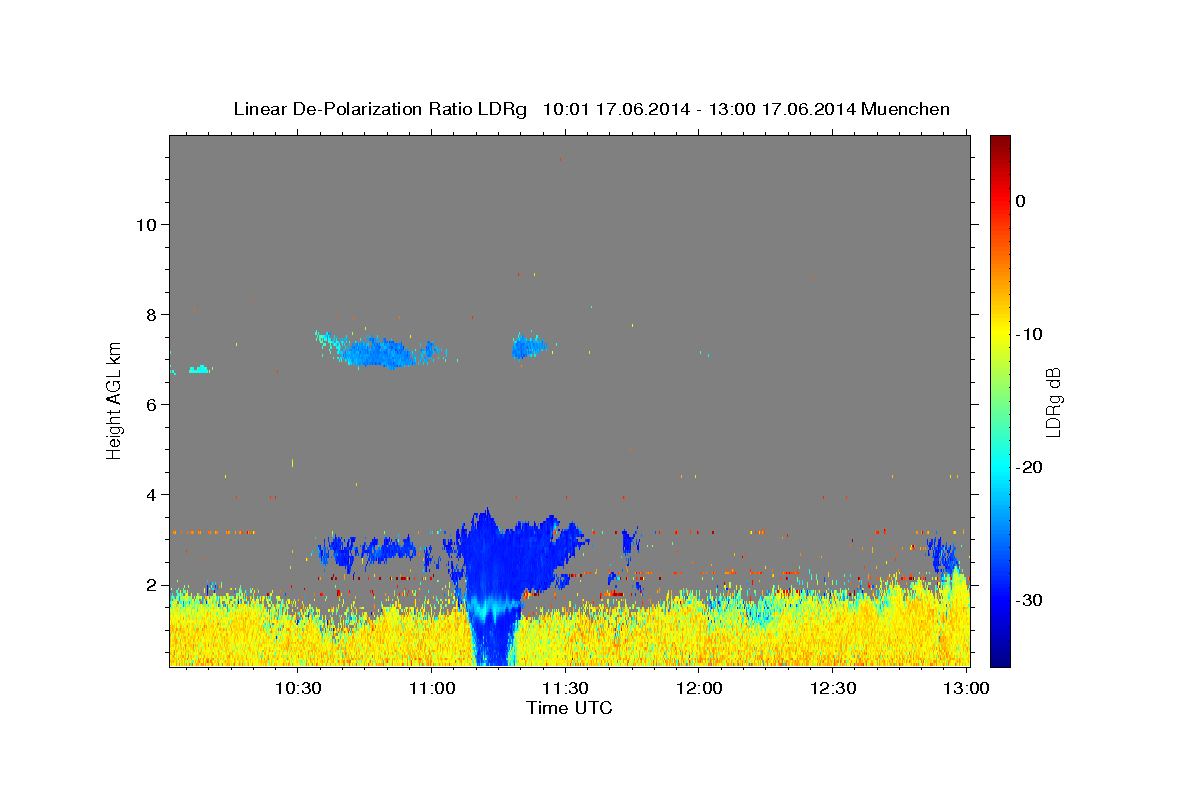Click the 12:00 time tick label
1200x800 pixels.
(x=699, y=688)
